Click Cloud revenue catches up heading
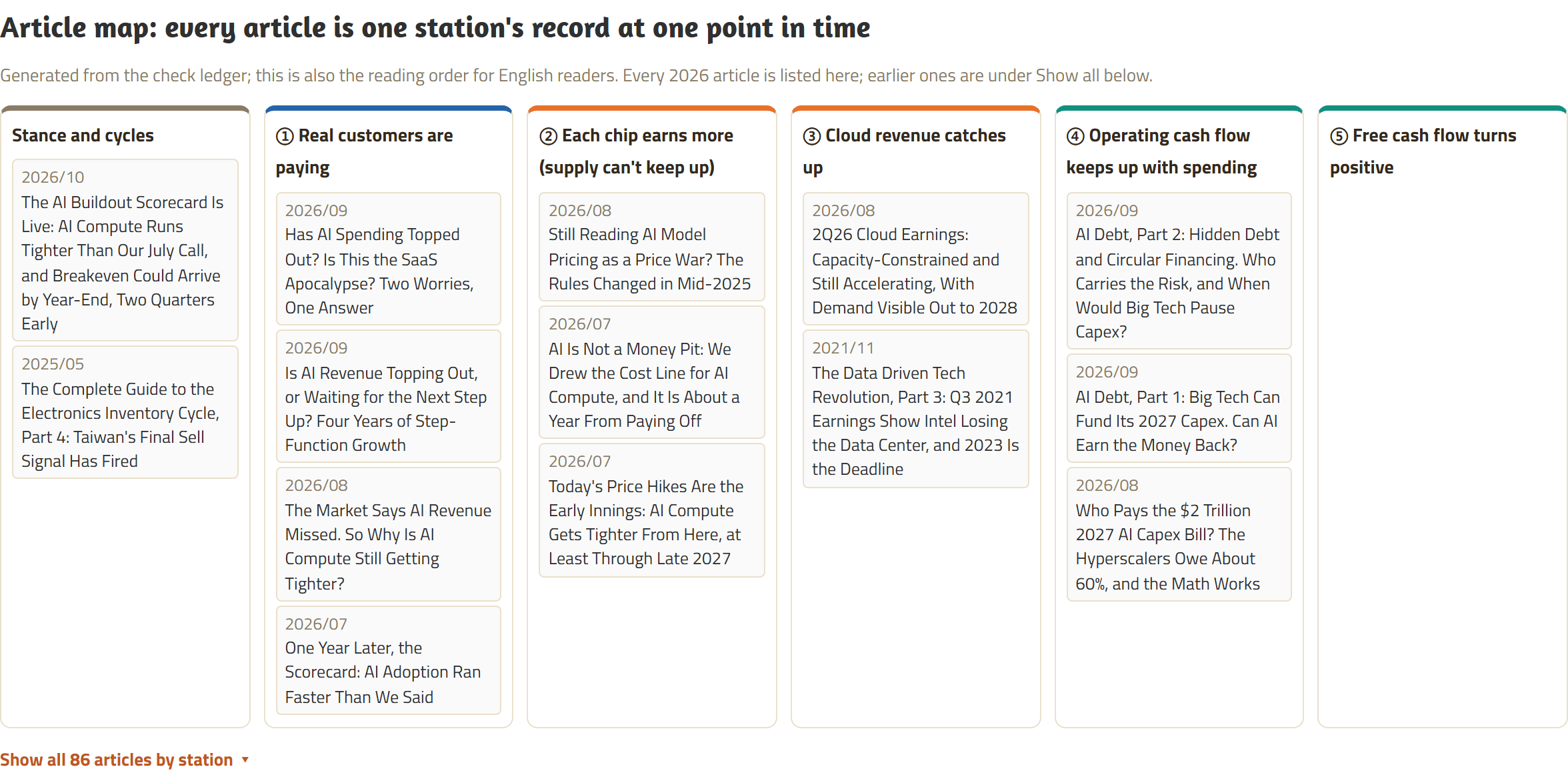 click(x=905, y=151)
